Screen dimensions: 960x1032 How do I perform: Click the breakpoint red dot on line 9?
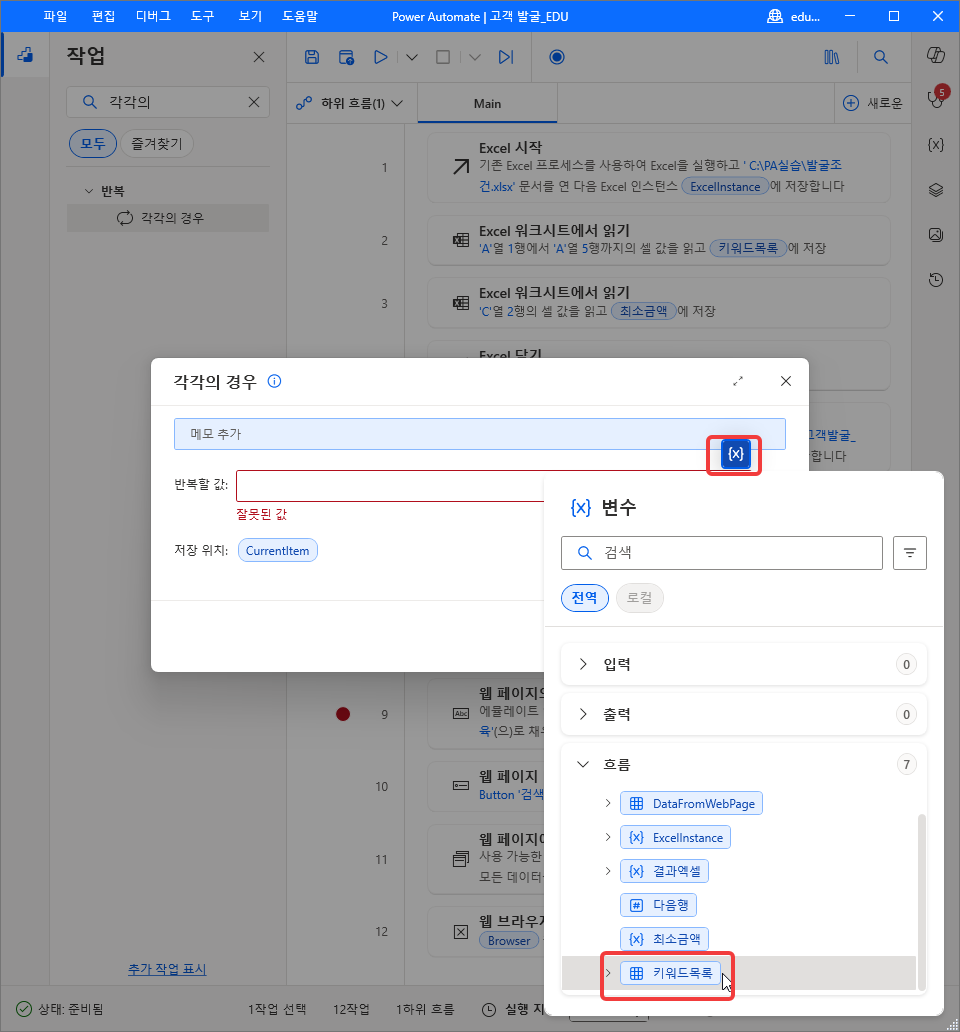343,714
